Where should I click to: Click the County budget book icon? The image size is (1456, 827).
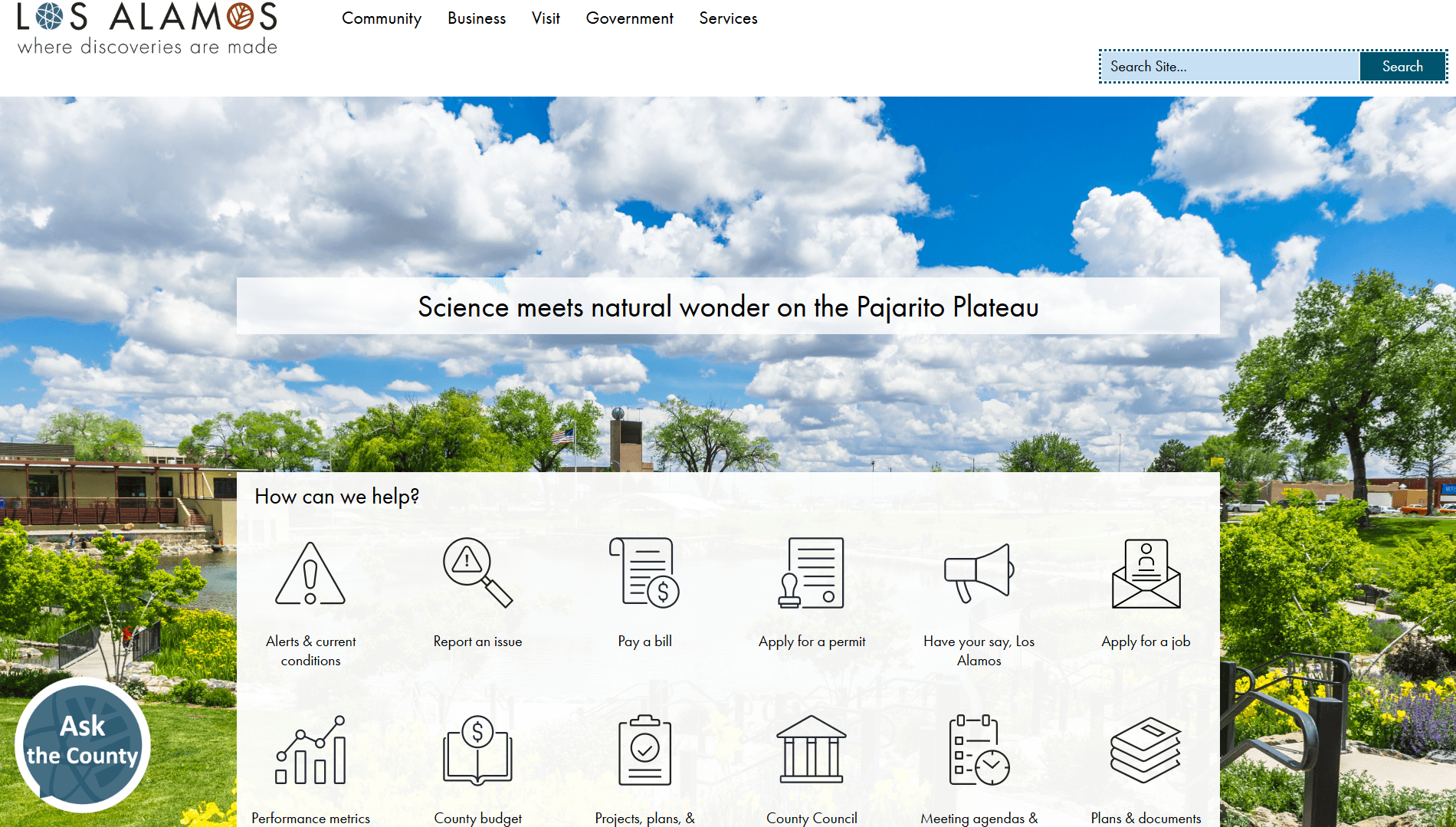point(477,750)
